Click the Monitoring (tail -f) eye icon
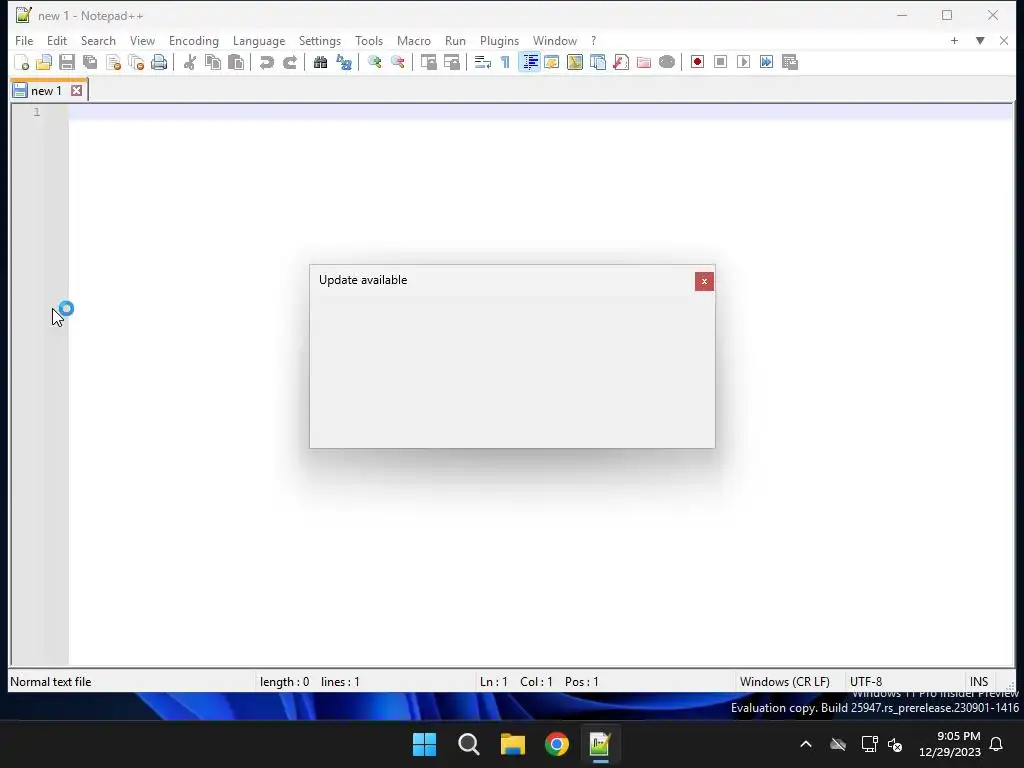The height and width of the screenshot is (768, 1024). pos(667,62)
